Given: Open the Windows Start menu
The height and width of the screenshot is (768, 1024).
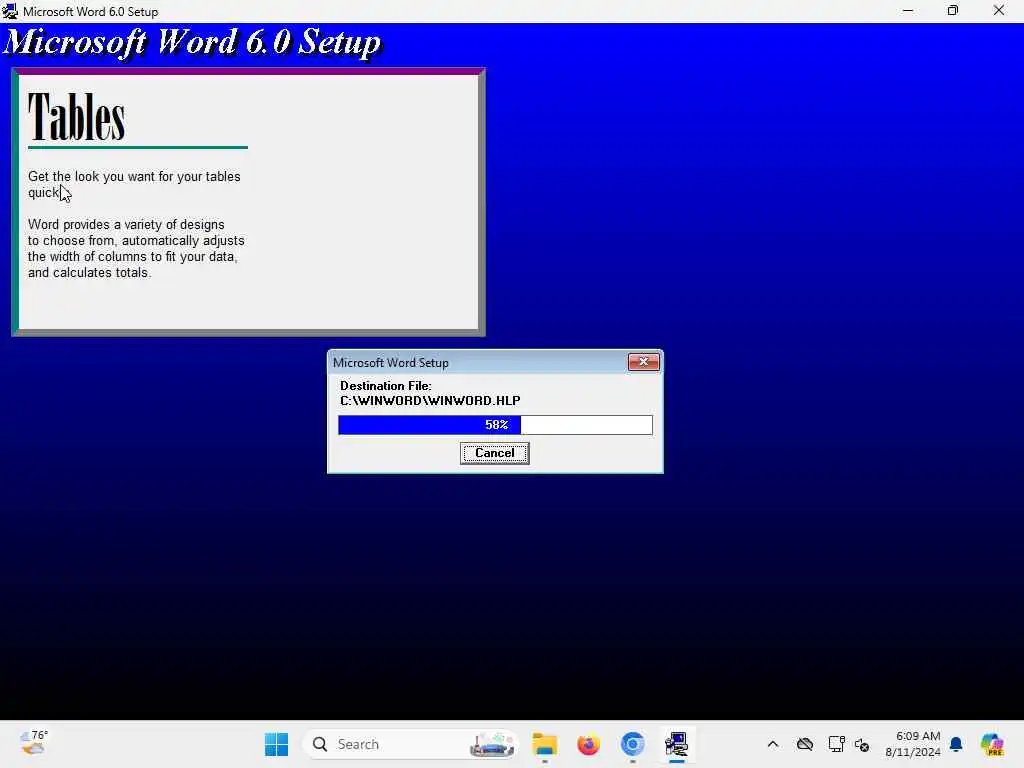Looking at the screenshot, I should point(276,744).
